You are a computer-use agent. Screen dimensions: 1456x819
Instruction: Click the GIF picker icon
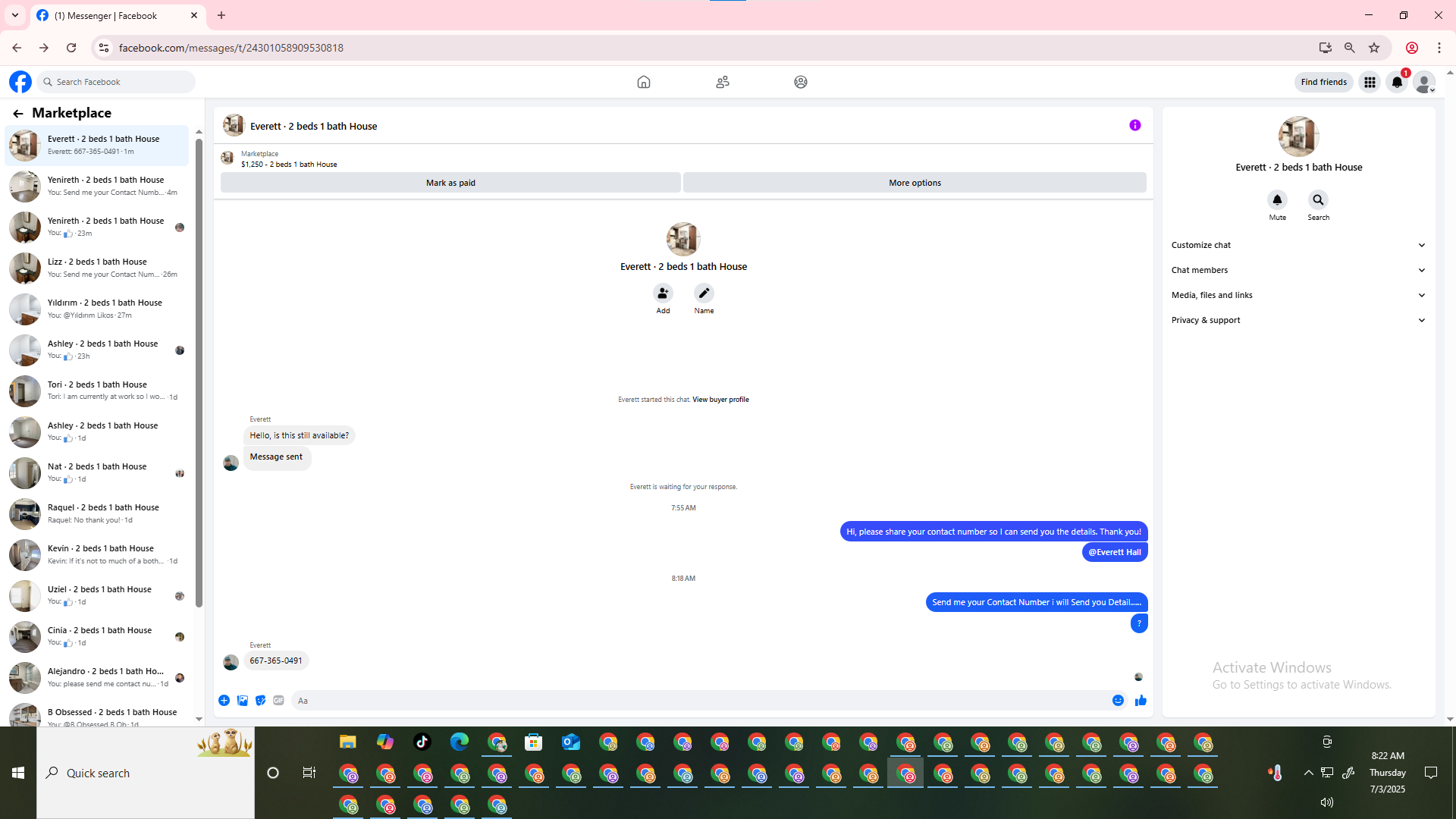(278, 701)
